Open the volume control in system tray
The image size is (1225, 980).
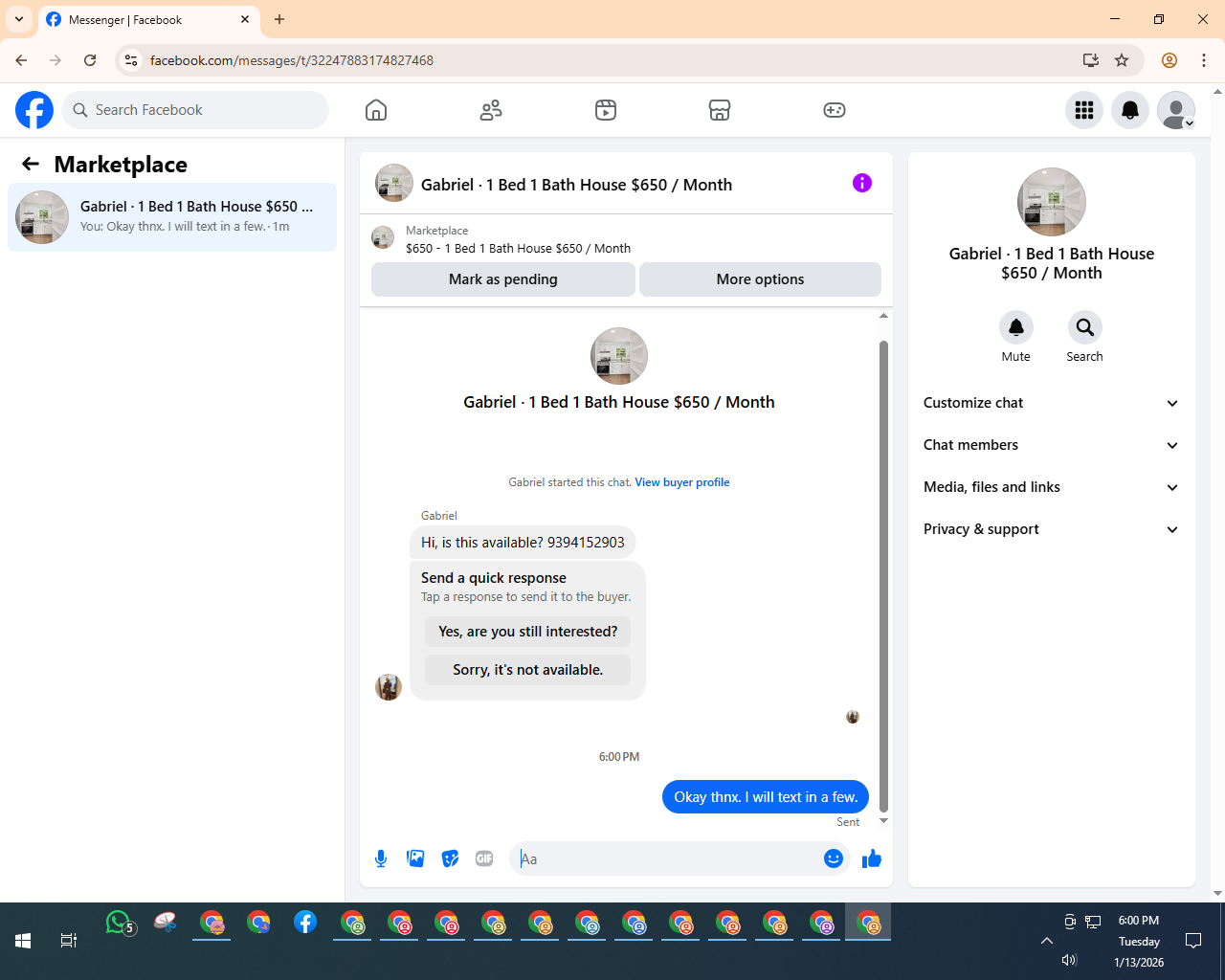(x=1069, y=960)
